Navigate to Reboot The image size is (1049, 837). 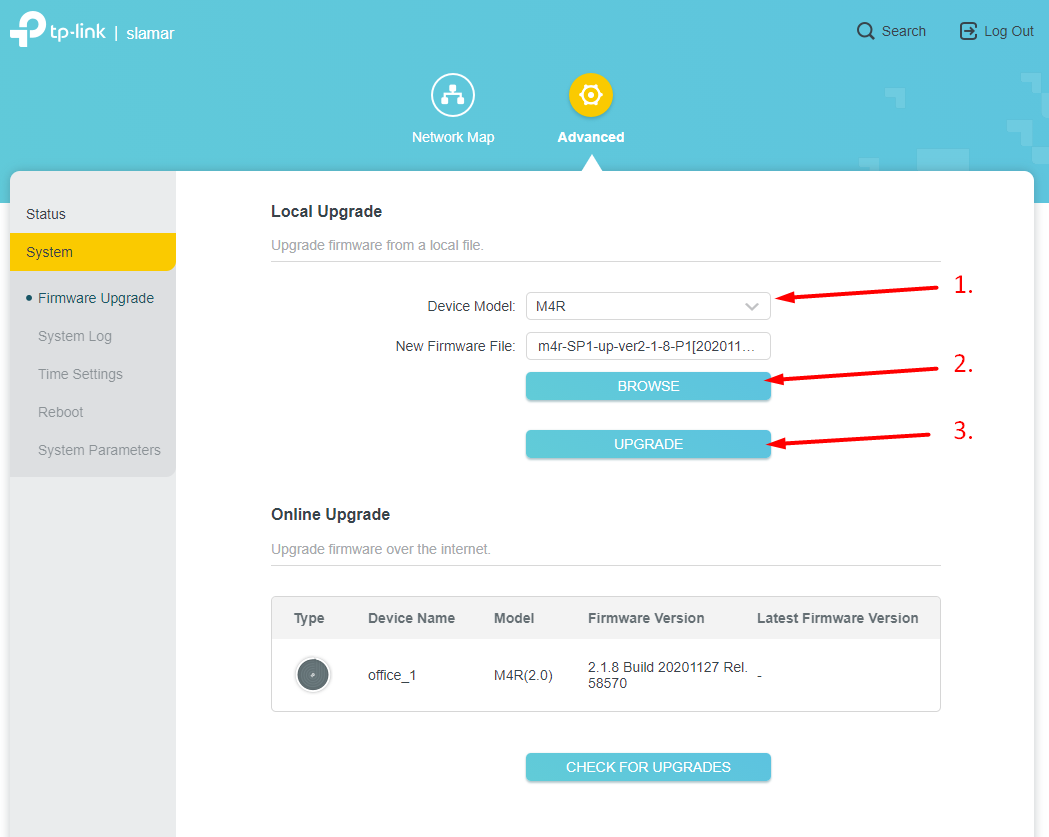tap(61, 412)
